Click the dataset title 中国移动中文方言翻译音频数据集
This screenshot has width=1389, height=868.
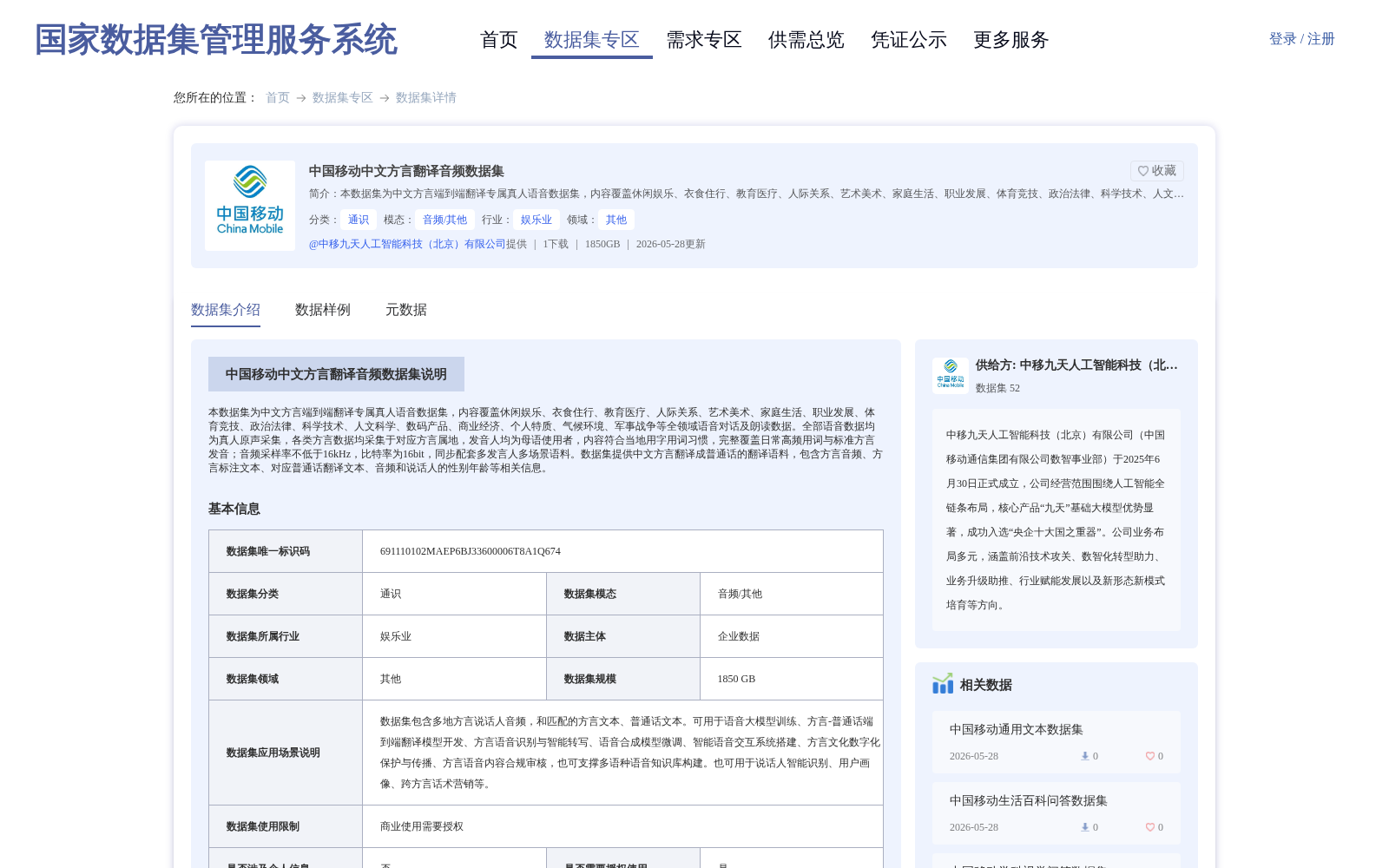point(406,171)
